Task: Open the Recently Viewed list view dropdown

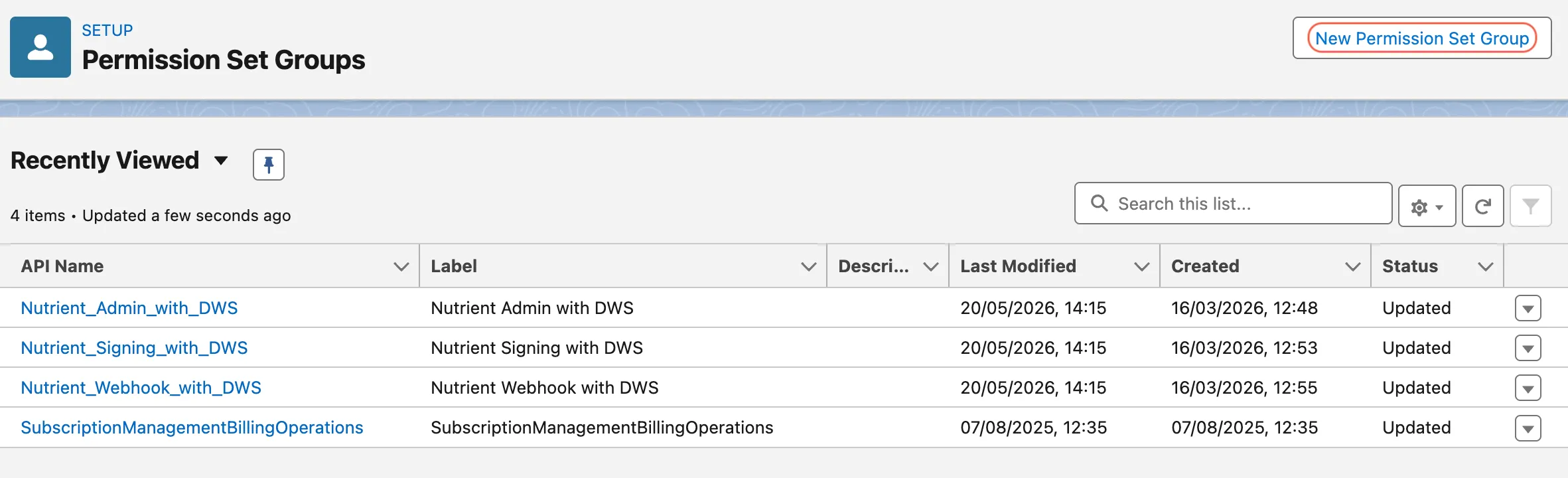Action: [x=221, y=161]
